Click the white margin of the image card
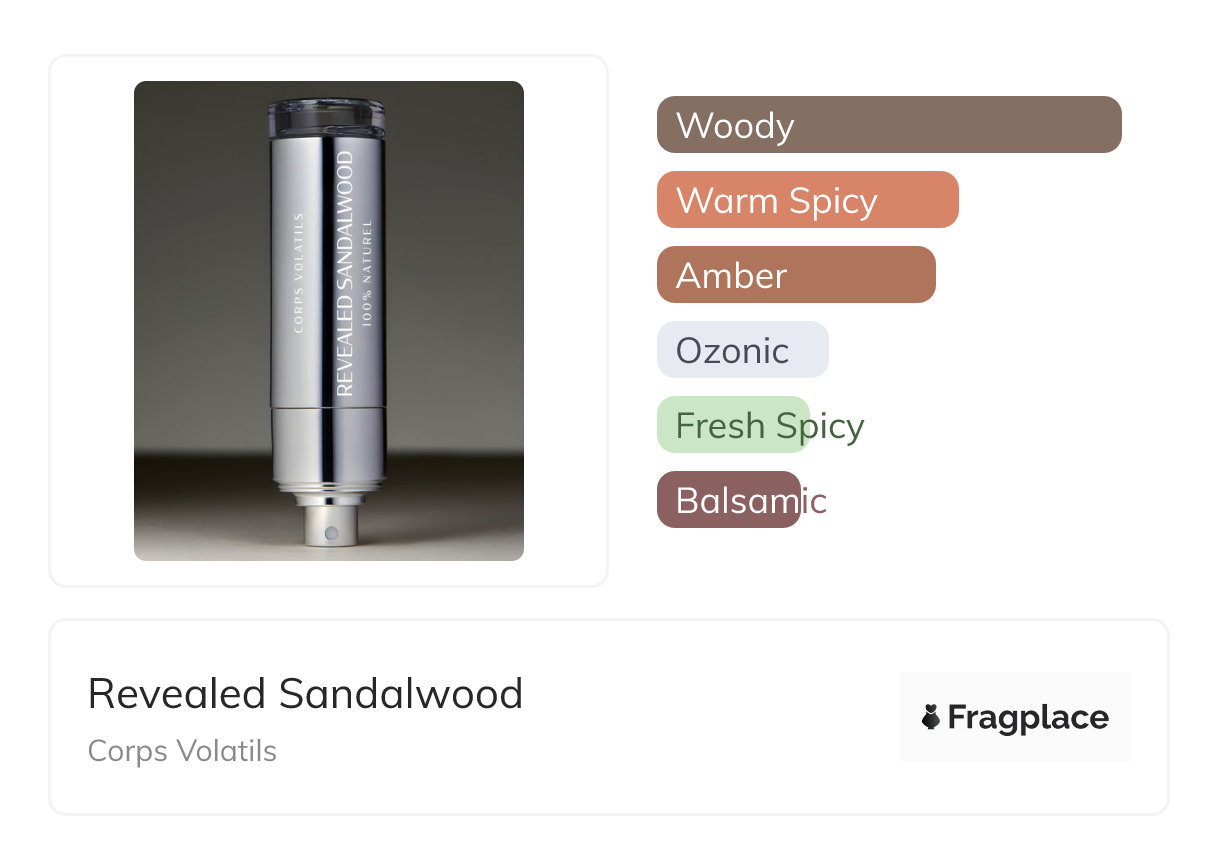The image size is (1218, 864). click(x=90, y=320)
